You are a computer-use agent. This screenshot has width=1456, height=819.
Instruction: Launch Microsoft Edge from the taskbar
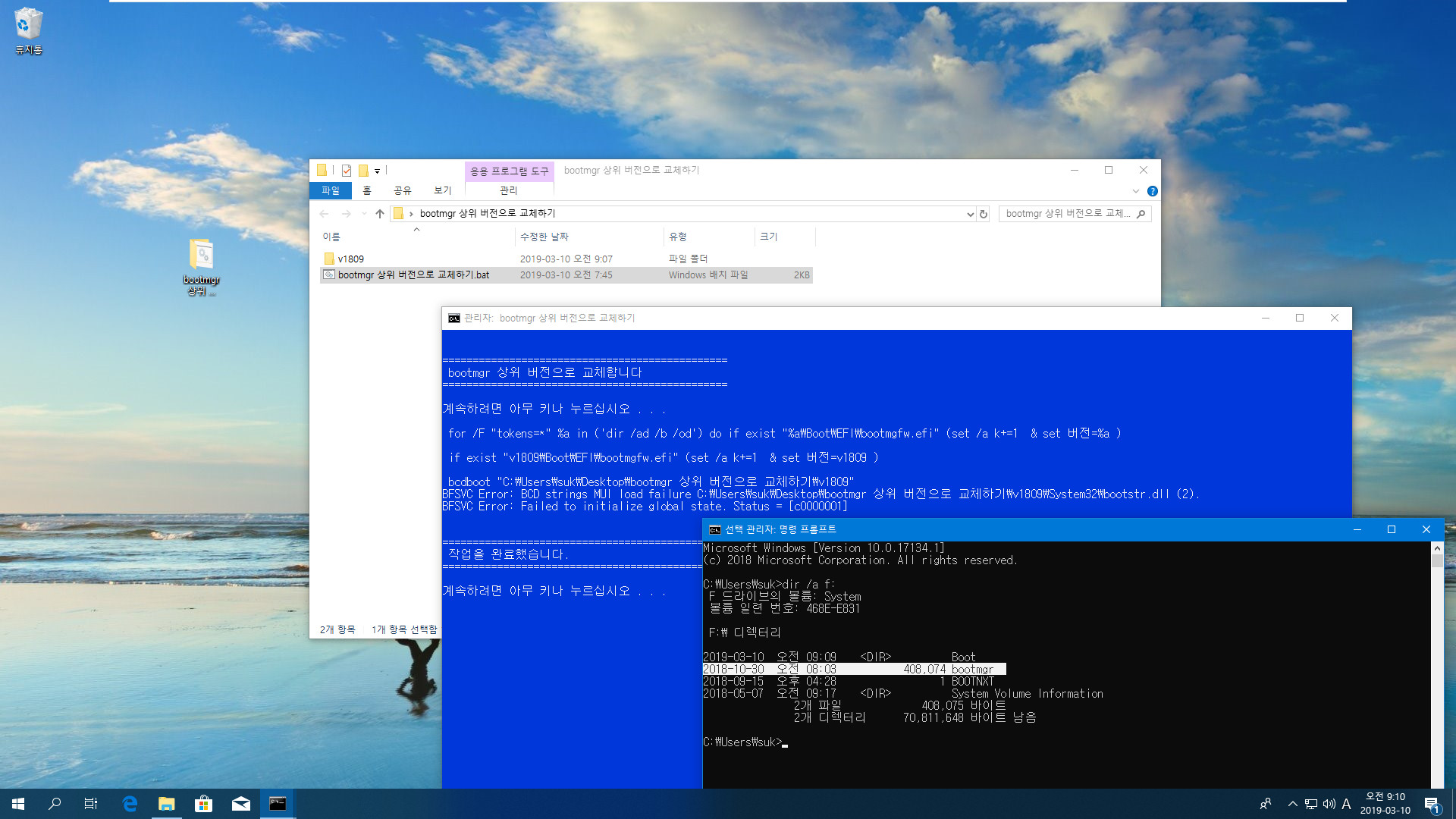coord(130,804)
